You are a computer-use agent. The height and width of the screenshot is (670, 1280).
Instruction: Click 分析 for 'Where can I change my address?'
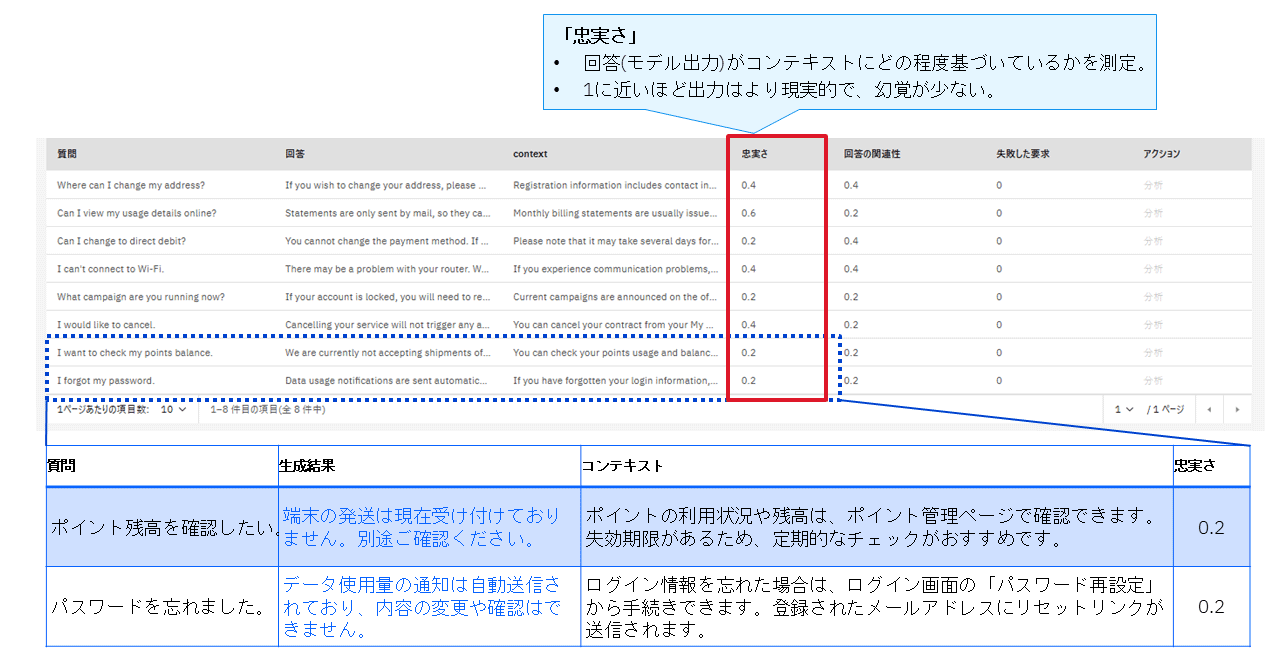pyautogui.click(x=1153, y=185)
